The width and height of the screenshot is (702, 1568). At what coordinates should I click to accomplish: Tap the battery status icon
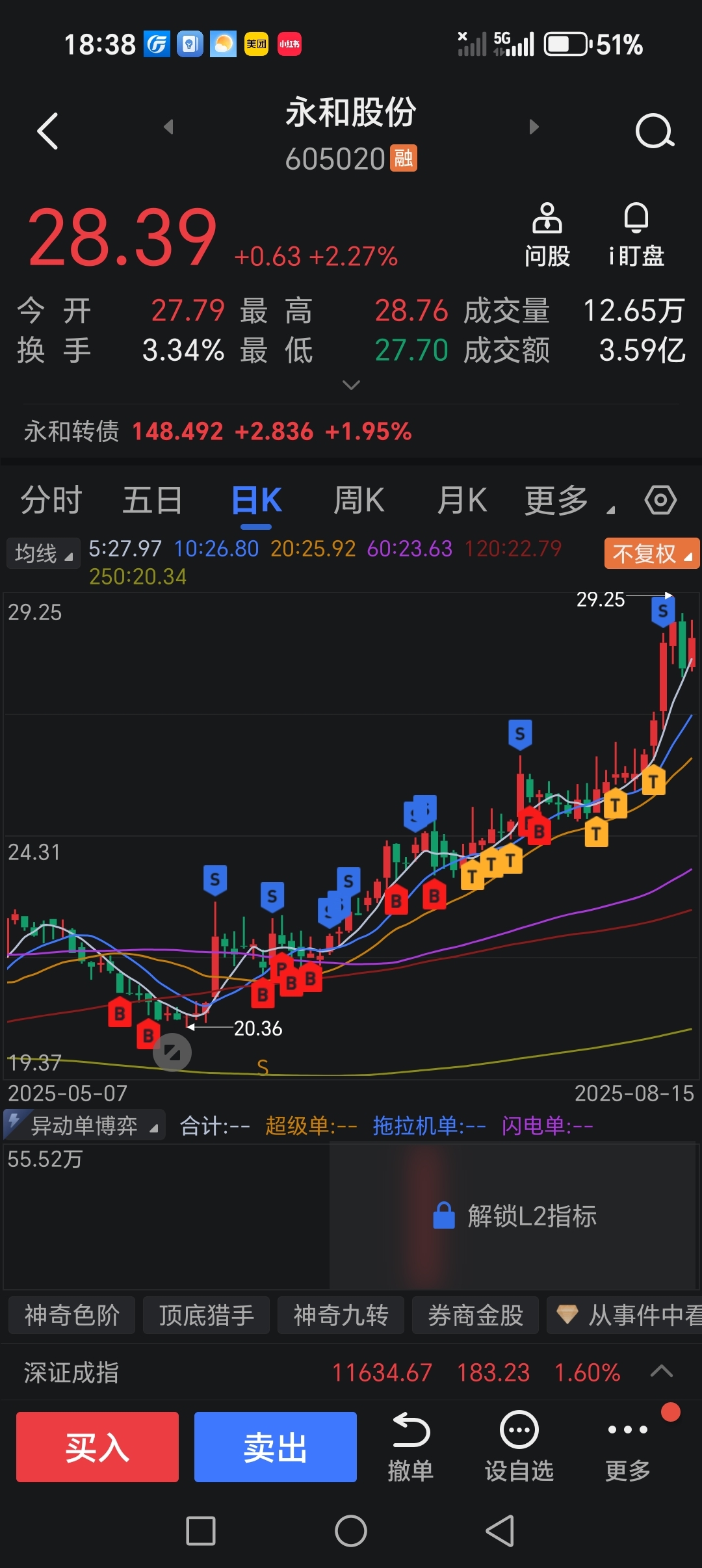(x=567, y=44)
